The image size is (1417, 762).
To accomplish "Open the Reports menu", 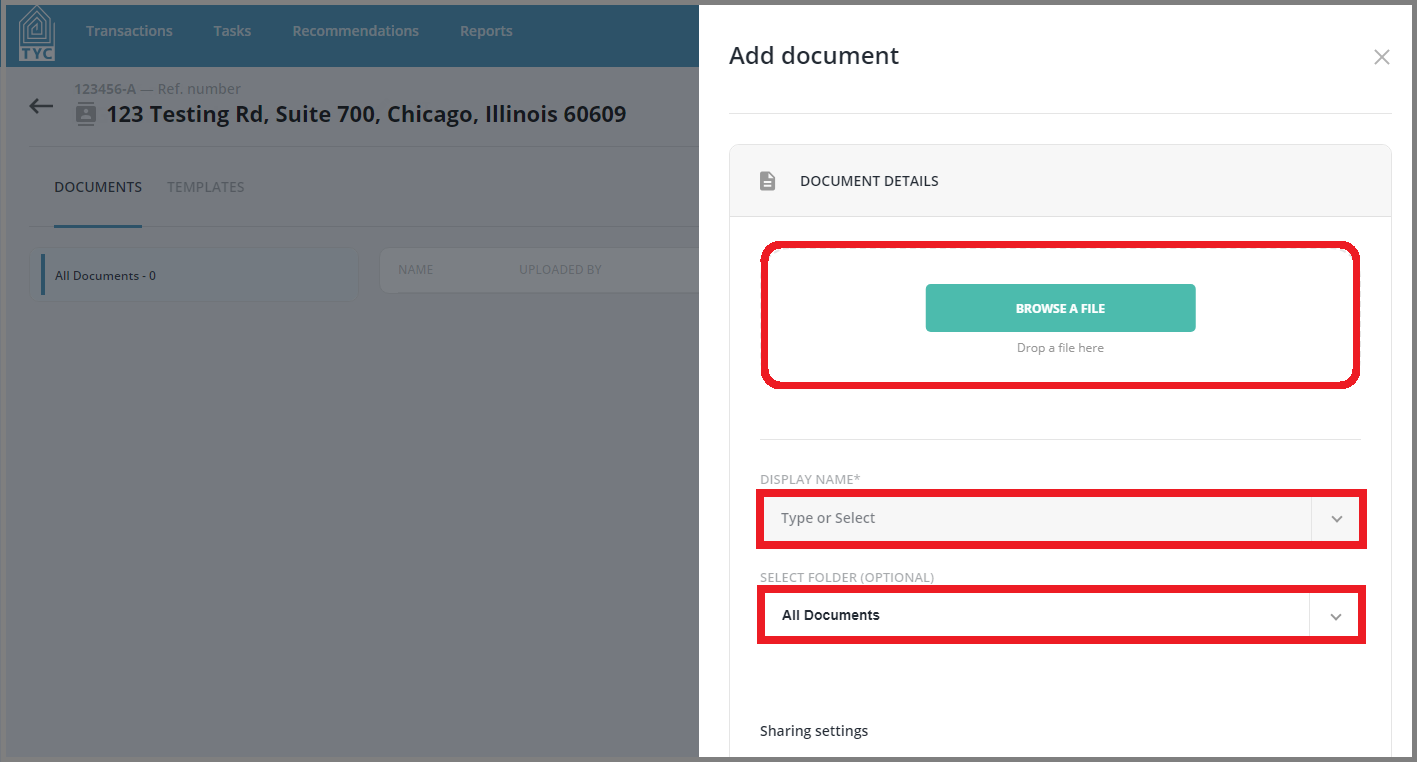I will [486, 31].
